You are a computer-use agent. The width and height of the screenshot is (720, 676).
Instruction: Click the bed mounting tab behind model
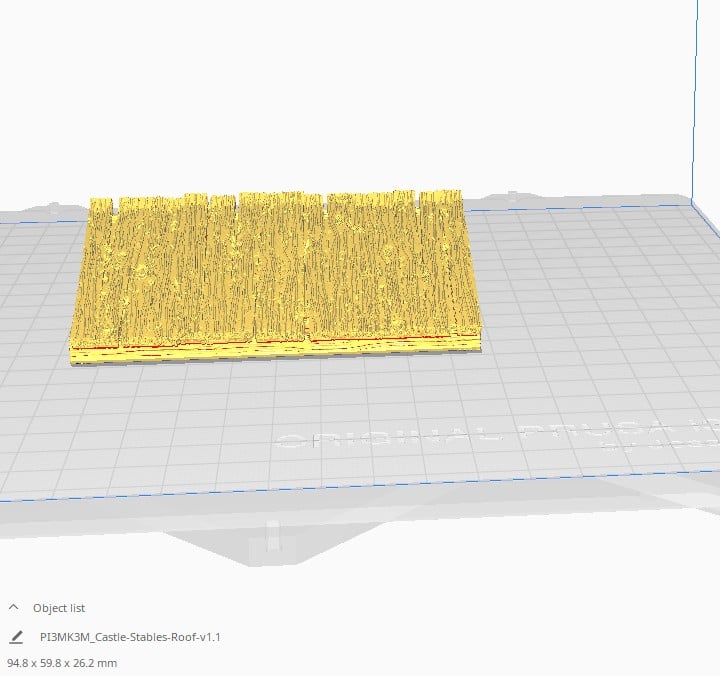512,196
